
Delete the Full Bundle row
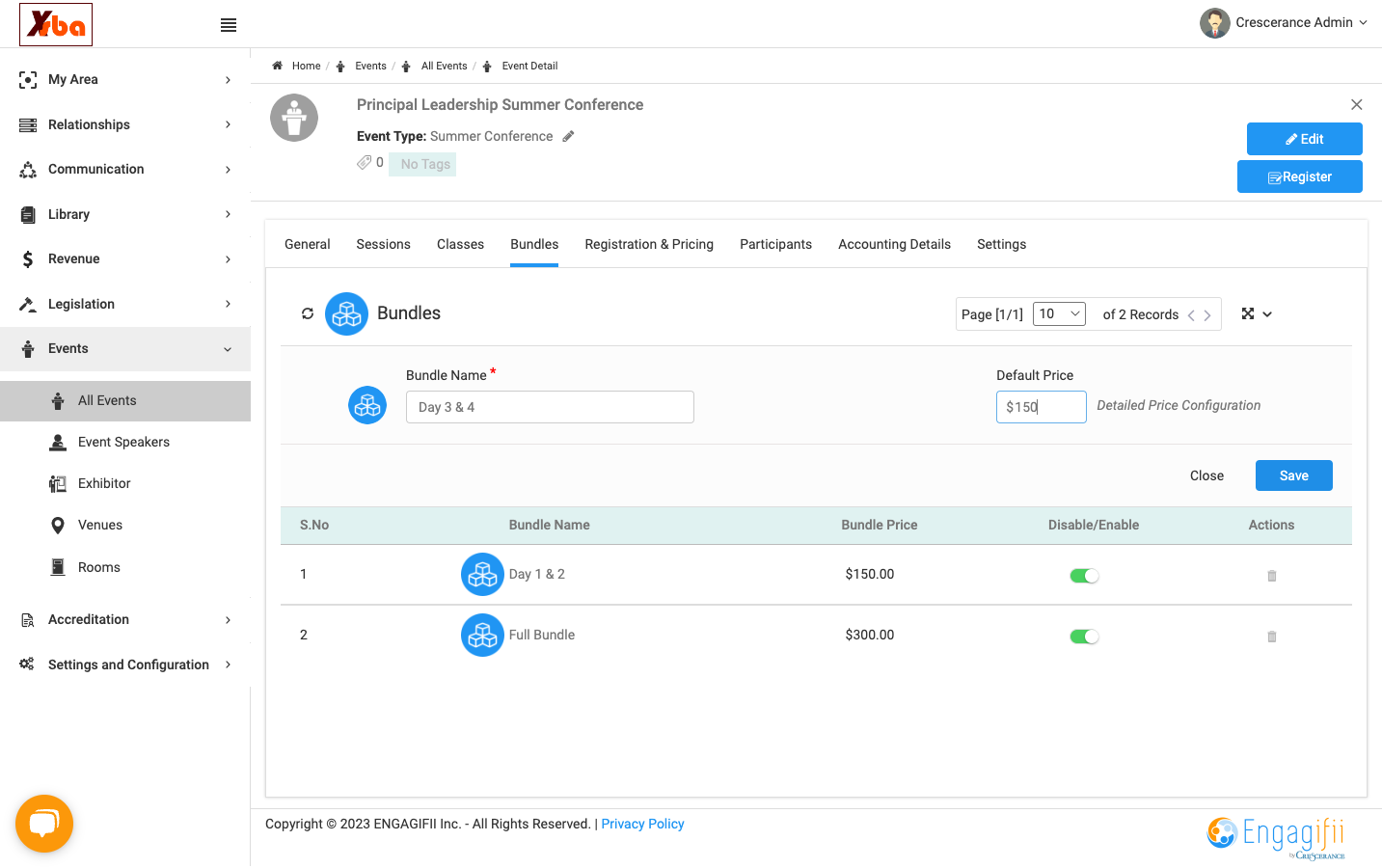1272,637
